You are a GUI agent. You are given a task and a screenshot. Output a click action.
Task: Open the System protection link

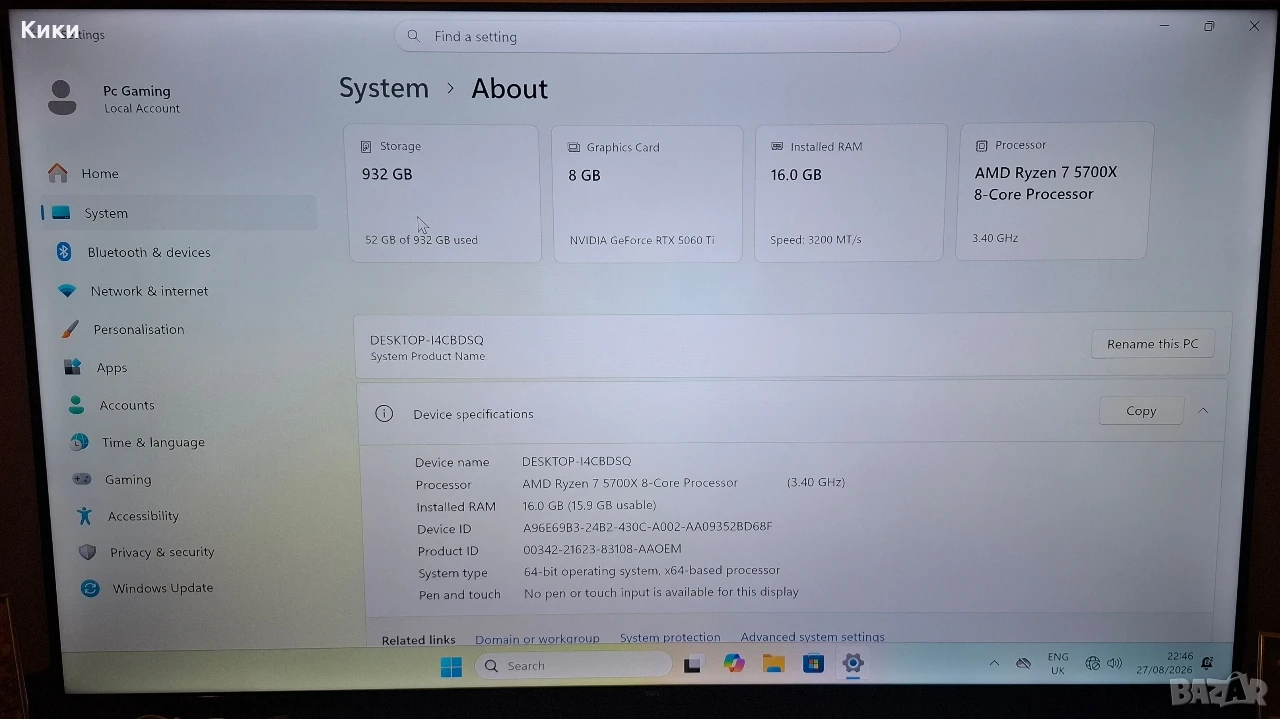pyautogui.click(x=670, y=637)
